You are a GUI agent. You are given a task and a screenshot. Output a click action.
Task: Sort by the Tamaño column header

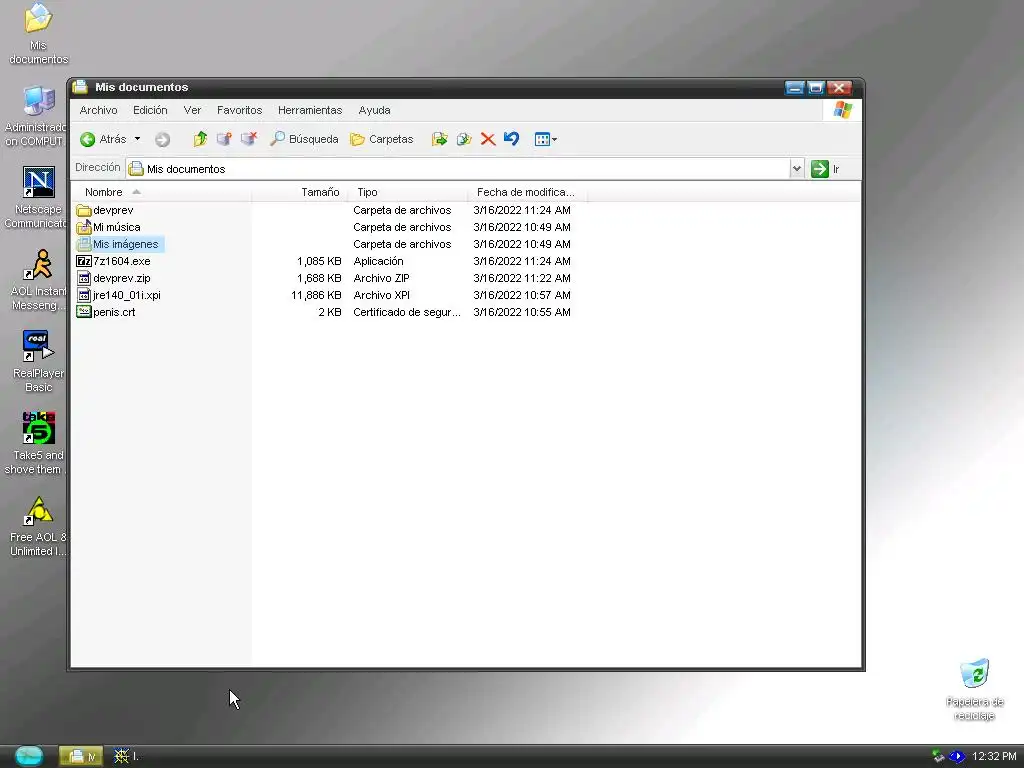[299, 192]
